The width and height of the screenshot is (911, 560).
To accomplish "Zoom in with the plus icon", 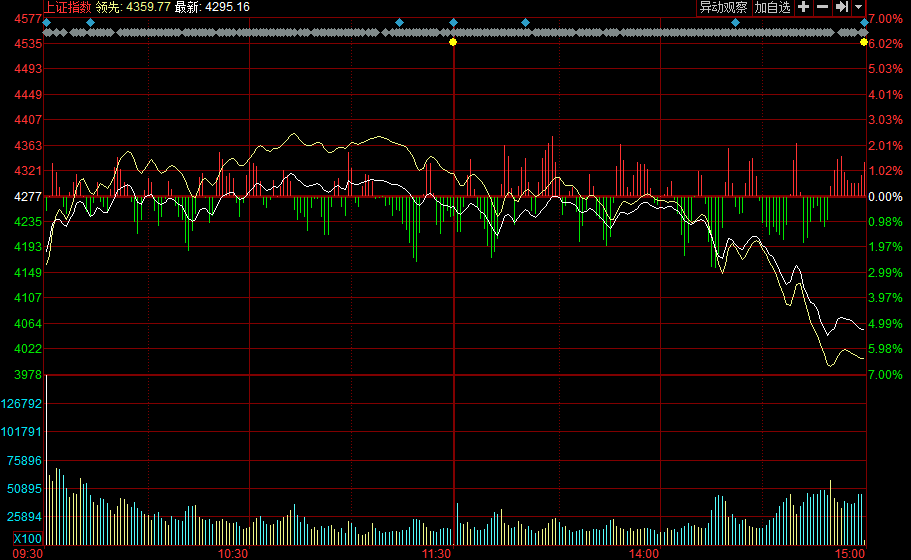I will tap(804, 7).
